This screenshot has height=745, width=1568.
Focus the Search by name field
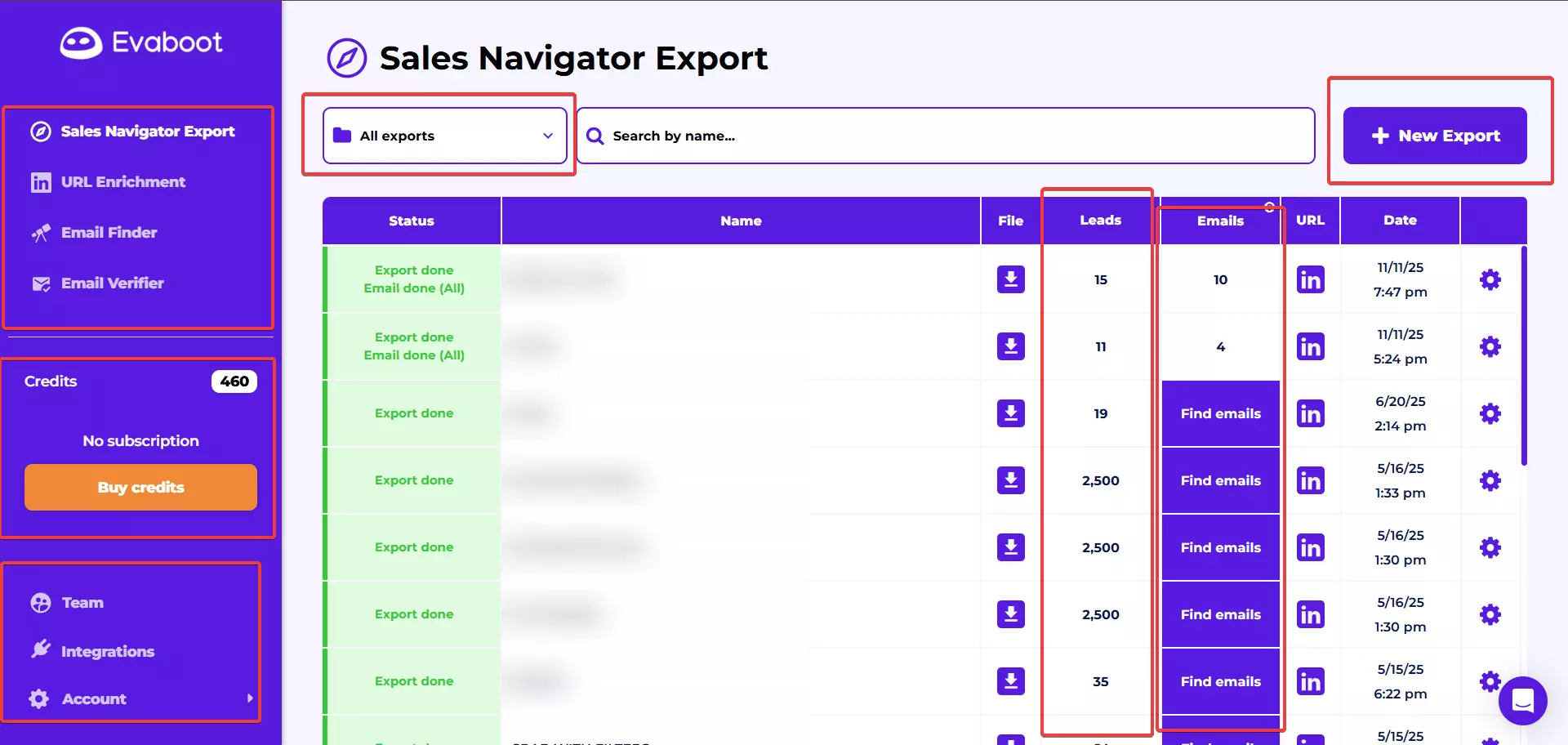(947, 136)
